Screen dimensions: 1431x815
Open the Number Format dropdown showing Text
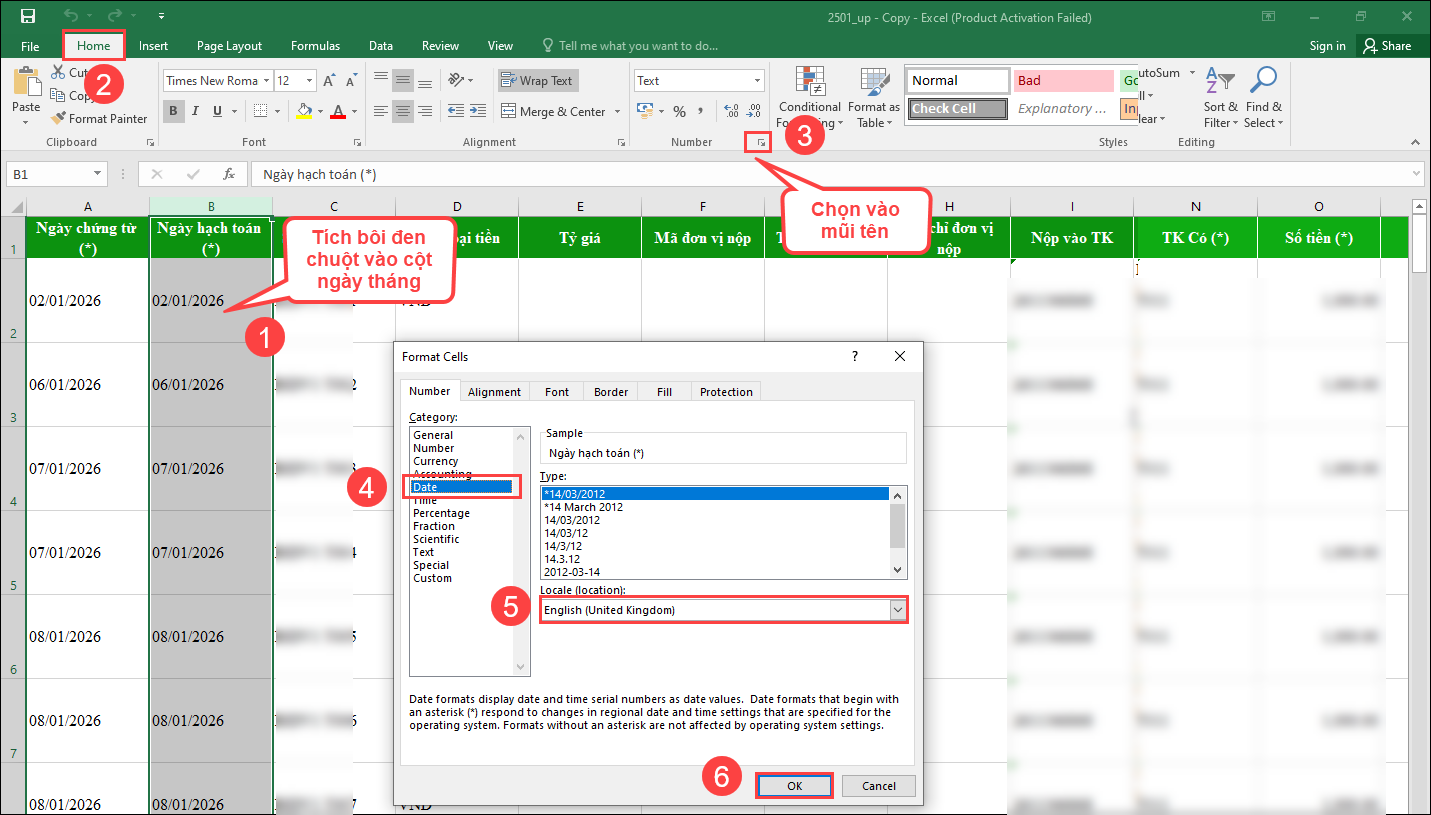tap(757, 81)
